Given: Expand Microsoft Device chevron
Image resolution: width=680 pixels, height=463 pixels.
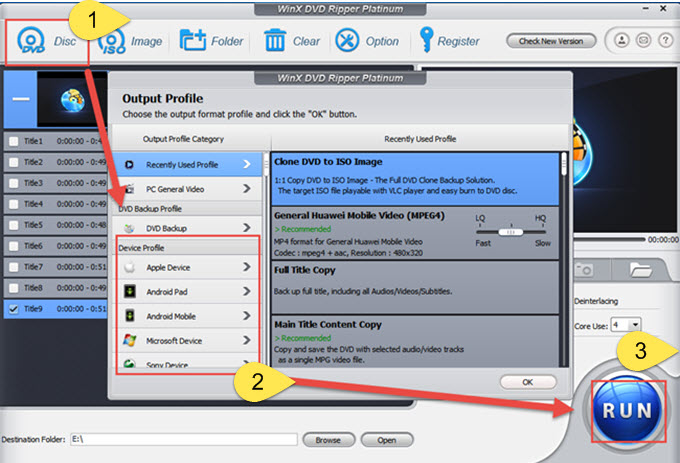Looking at the screenshot, I should (247, 340).
